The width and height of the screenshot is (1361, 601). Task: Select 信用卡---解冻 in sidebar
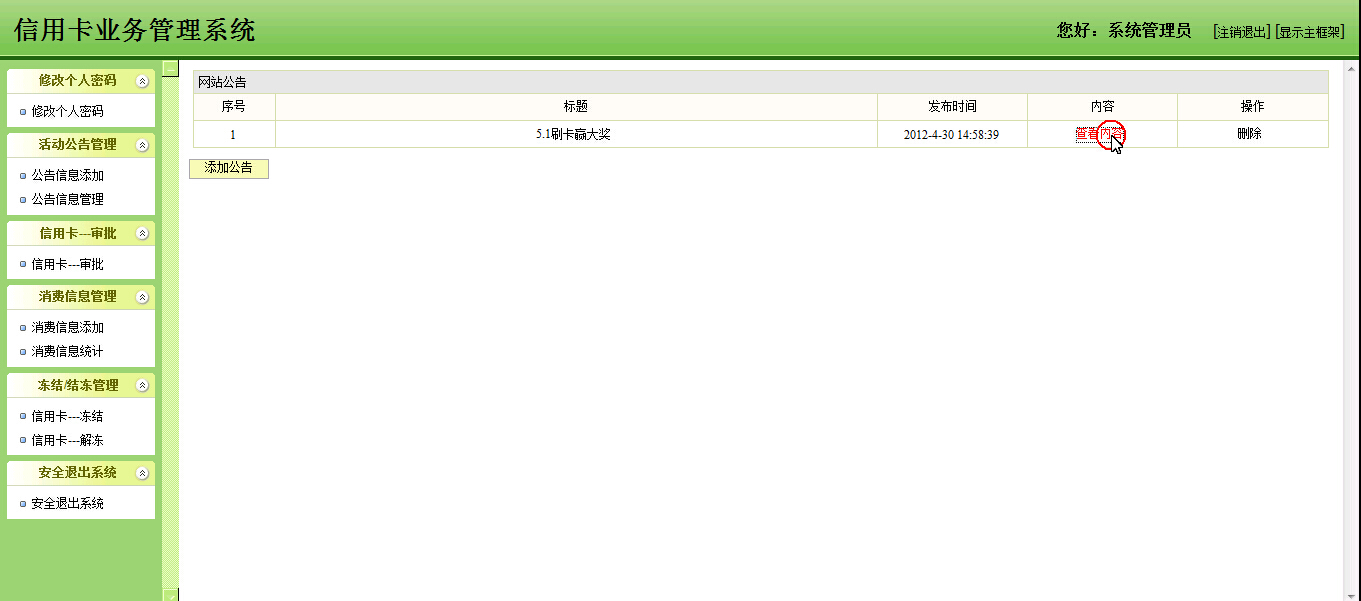[x=68, y=441]
